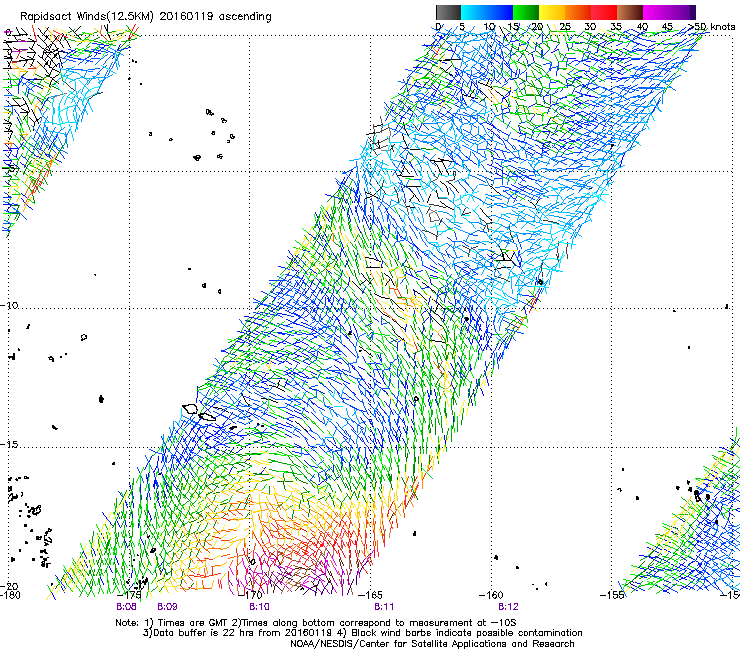
Task: Click the '-175' longitude axis label
Action: click(131, 595)
